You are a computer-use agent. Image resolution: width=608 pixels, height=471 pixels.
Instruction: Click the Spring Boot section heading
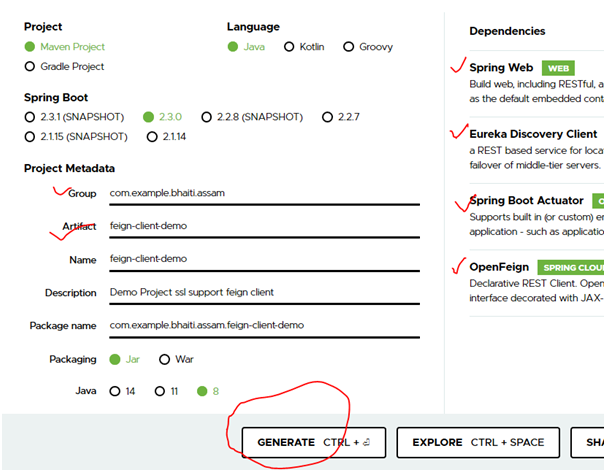click(56, 98)
